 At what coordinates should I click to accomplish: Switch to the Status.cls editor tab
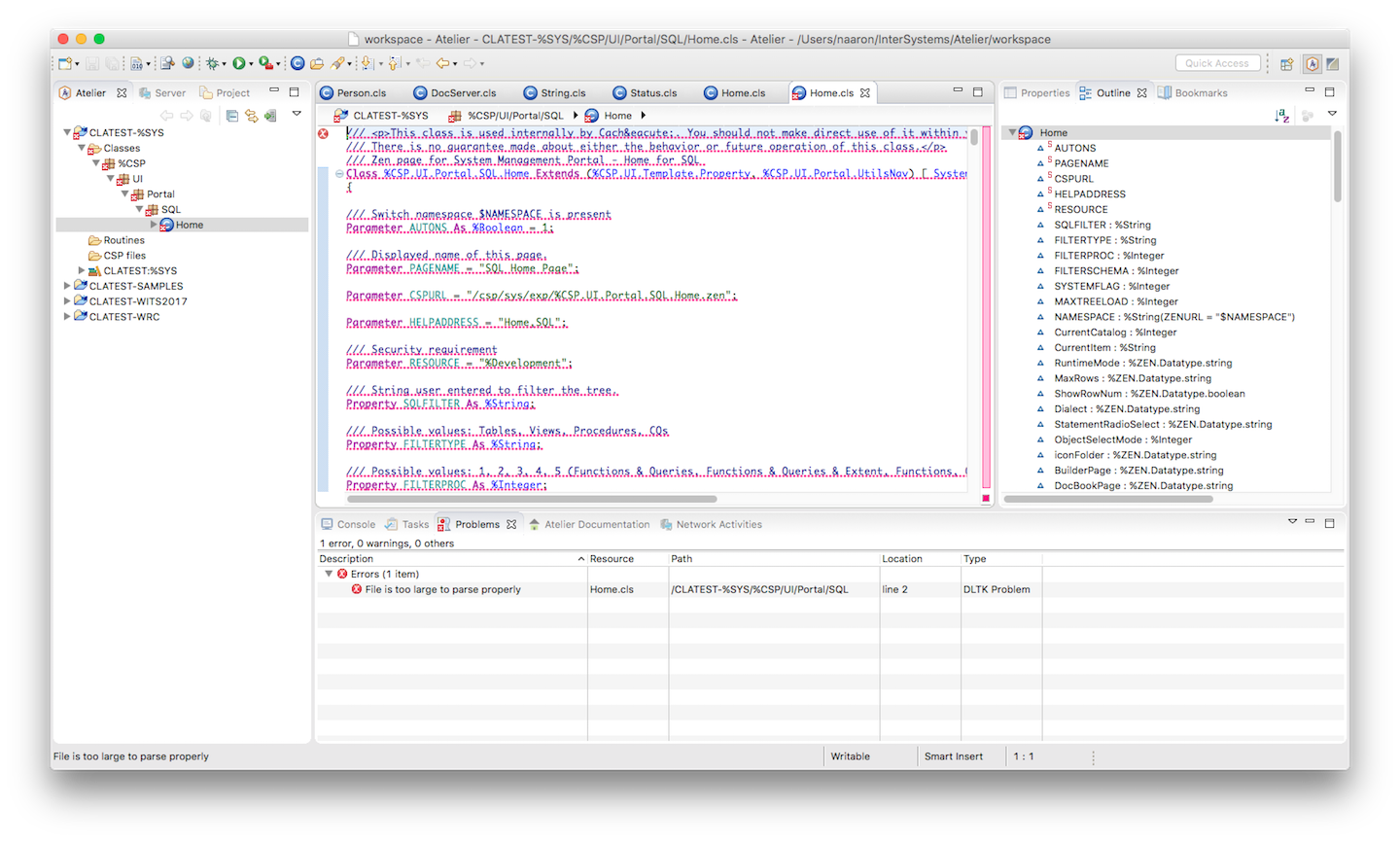pyautogui.click(x=646, y=93)
